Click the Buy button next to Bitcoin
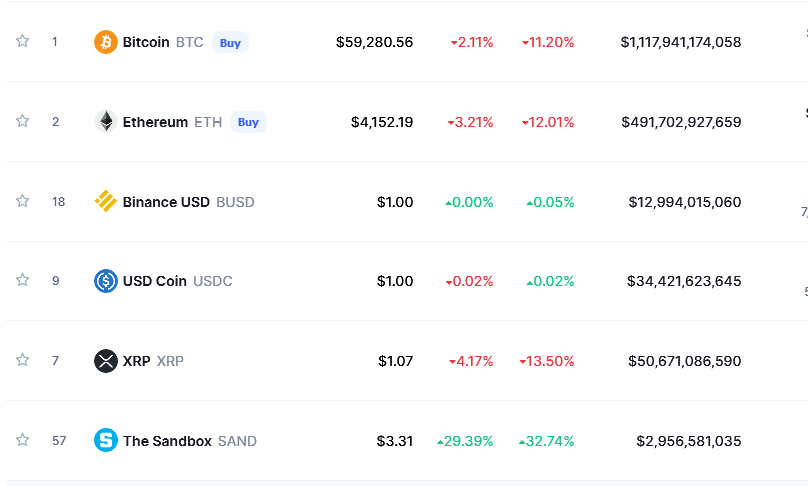The image size is (808, 486). click(x=230, y=42)
